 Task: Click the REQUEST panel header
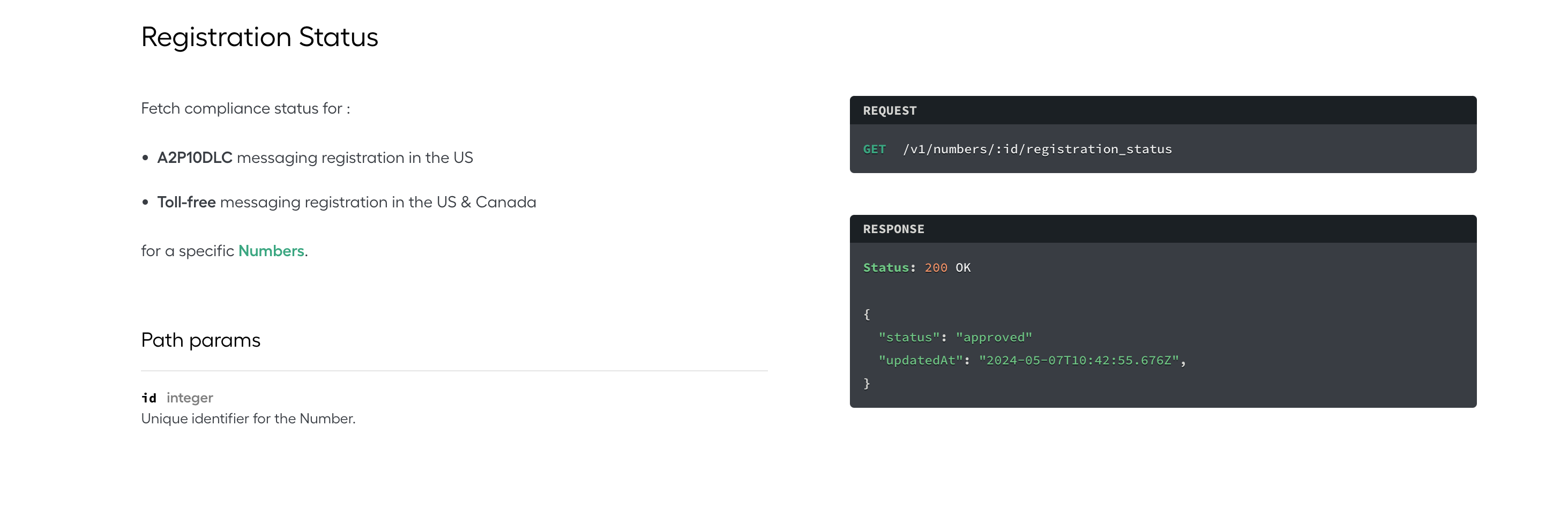[x=1163, y=110]
